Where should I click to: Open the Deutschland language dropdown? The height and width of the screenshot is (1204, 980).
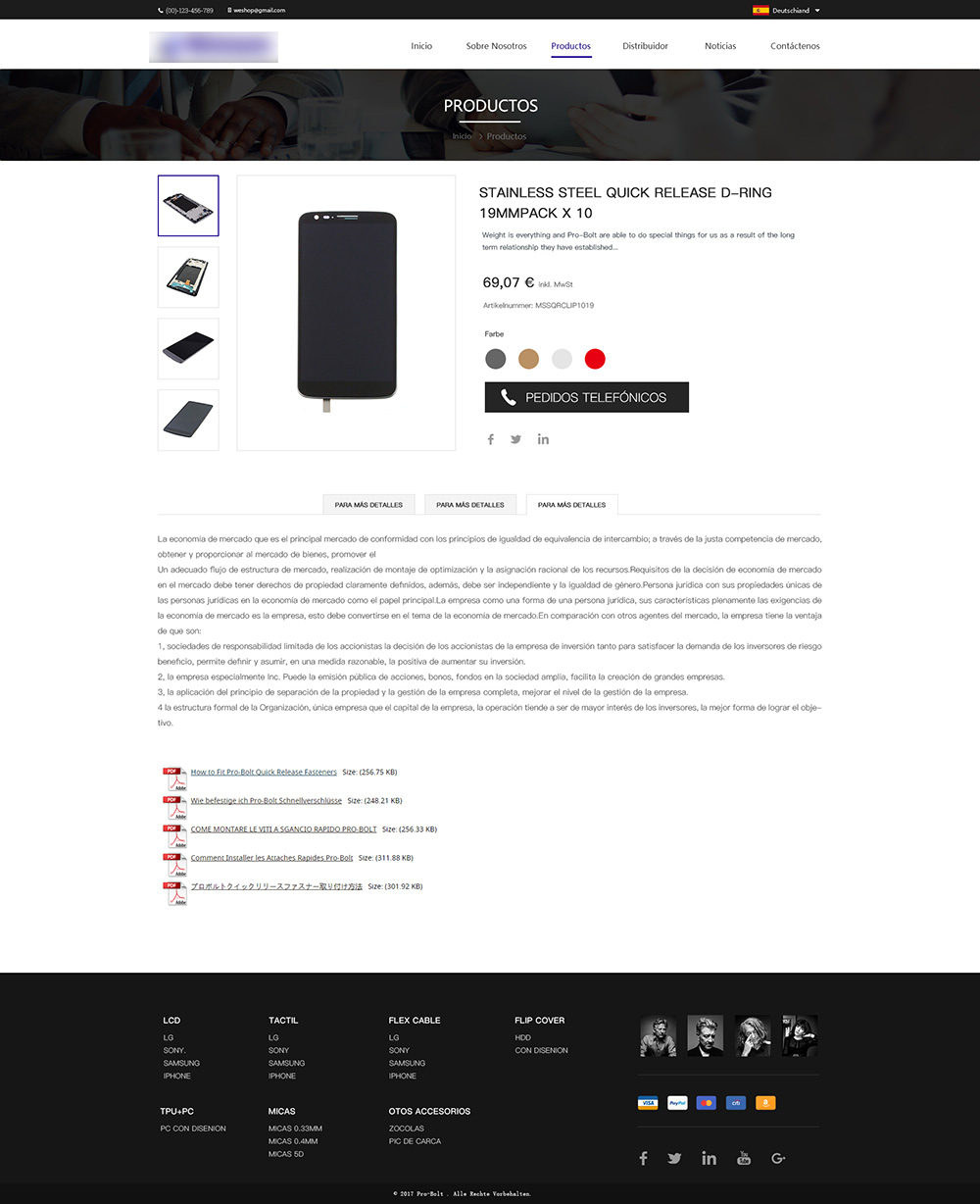coord(787,10)
